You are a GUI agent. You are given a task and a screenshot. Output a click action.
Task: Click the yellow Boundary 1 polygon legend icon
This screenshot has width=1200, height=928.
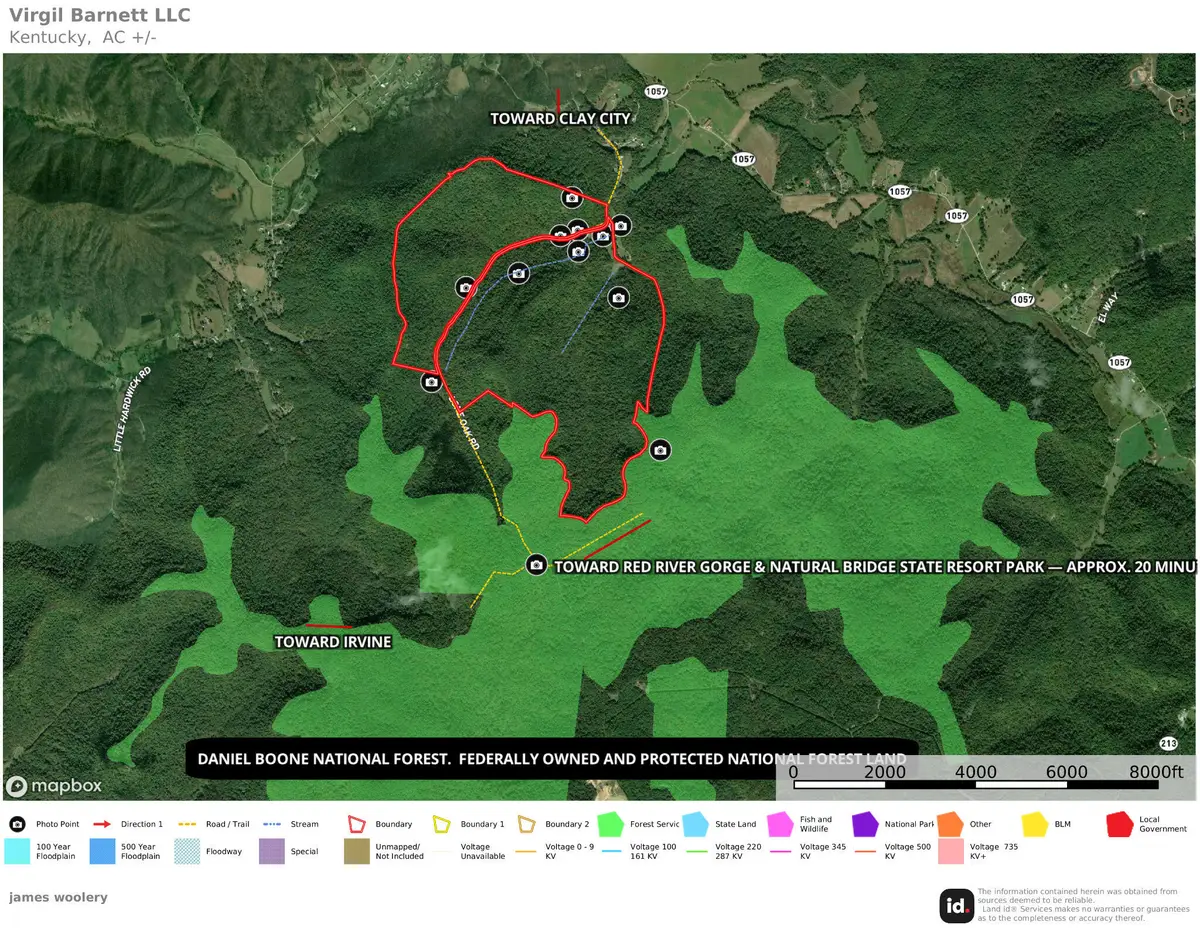pyautogui.click(x=441, y=825)
